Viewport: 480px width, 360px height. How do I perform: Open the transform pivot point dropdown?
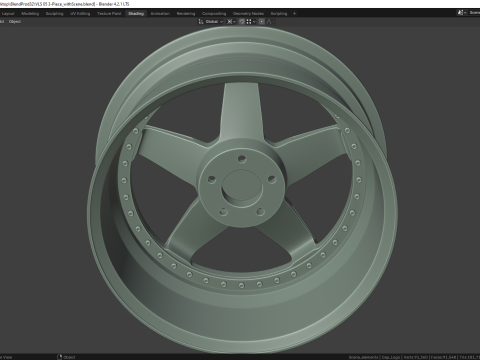(231, 22)
